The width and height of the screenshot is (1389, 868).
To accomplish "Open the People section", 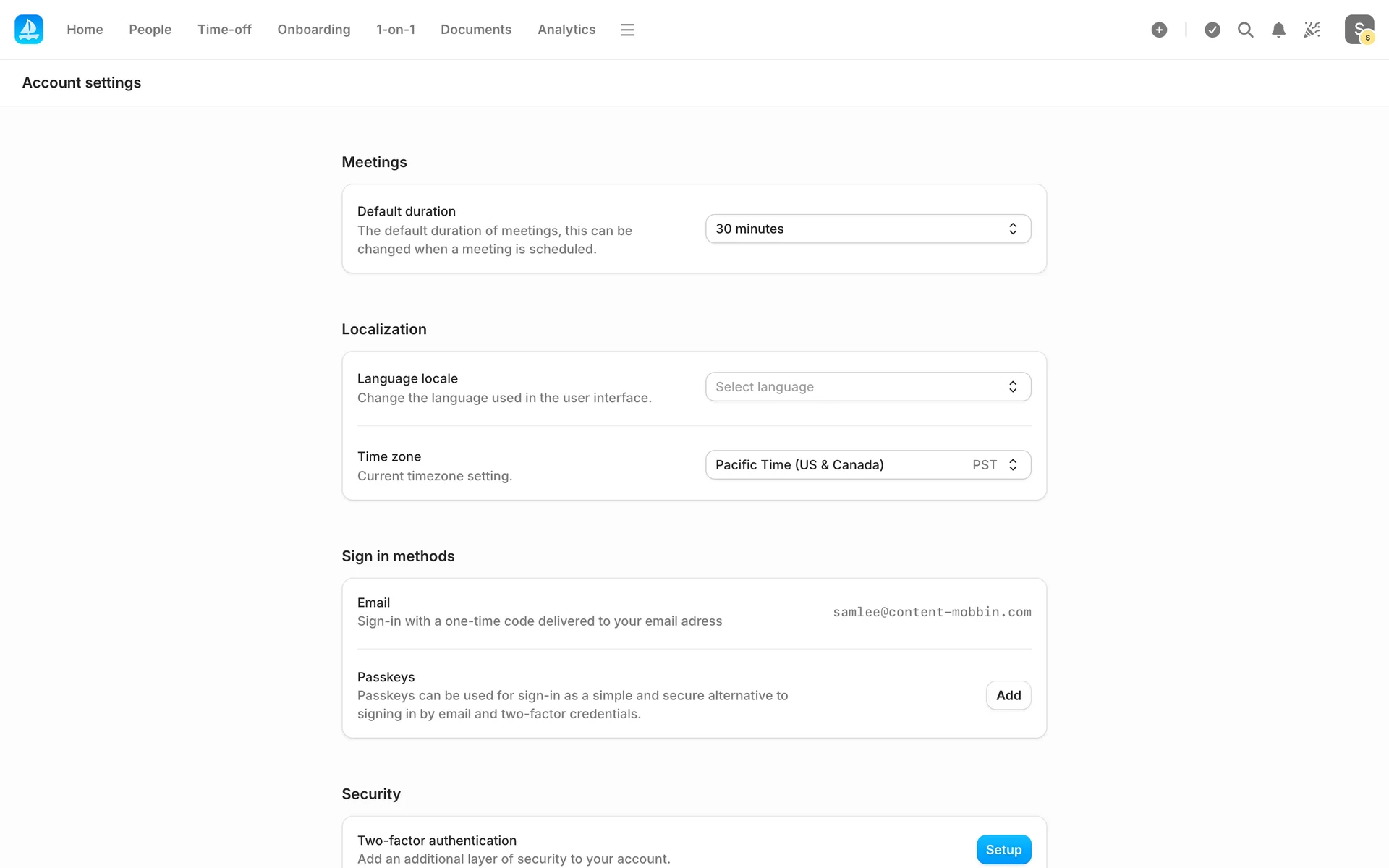I will (150, 30).
